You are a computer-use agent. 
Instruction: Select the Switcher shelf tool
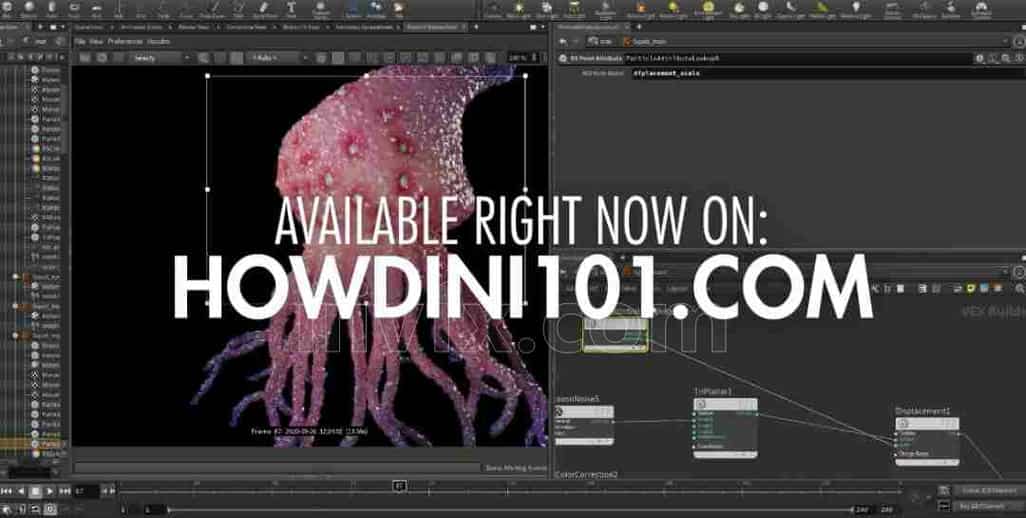coord(951,9)
